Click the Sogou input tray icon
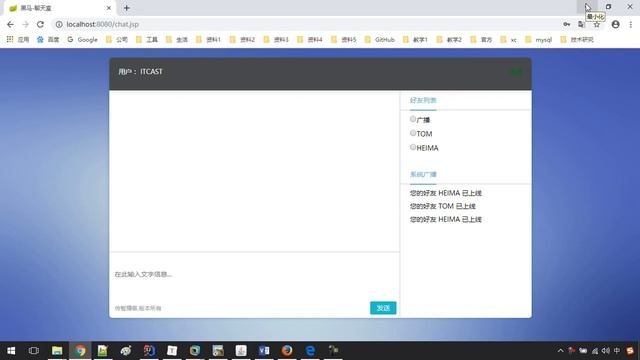640x360 pixels. [x=630, y=351]
